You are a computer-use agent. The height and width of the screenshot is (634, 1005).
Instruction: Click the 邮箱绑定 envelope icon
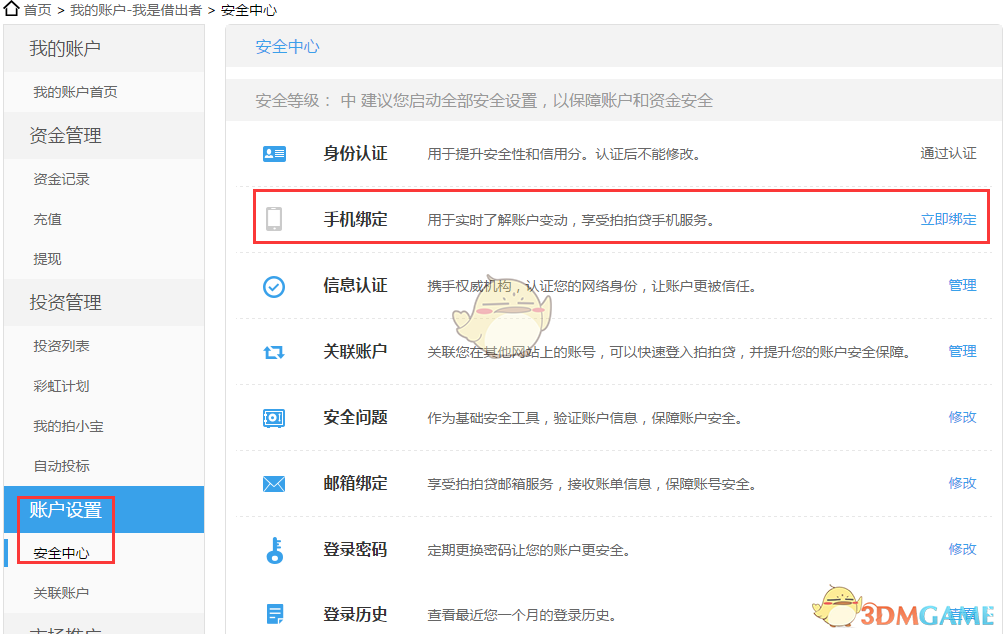pyautogui.click(x=274, y=484)
